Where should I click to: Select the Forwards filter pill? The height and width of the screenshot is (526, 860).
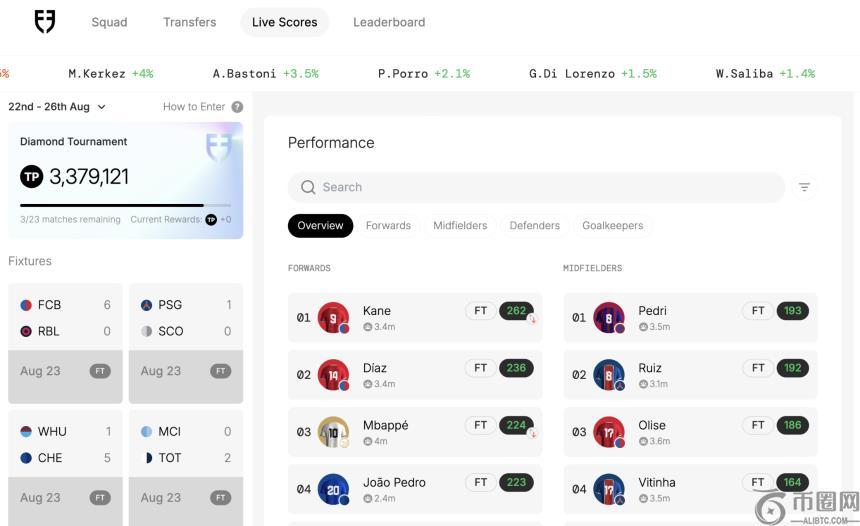pyautogui.click(x=388, y=226)
